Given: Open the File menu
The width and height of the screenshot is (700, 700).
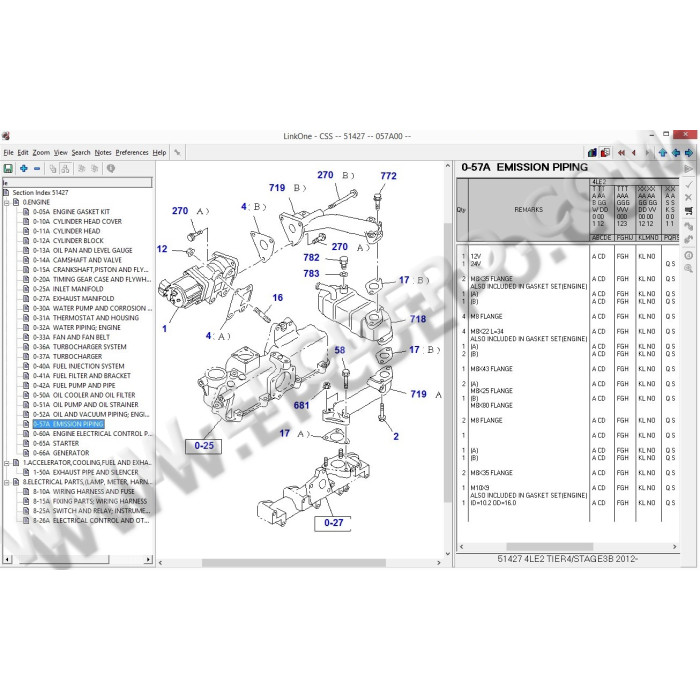Looking at the screenshot, I should click(8, 153).
